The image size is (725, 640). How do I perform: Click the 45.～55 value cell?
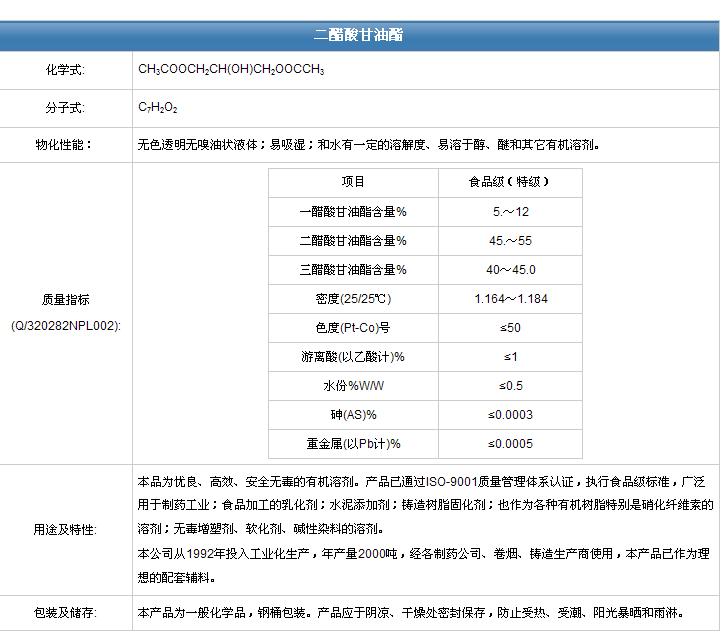[x=510, y=241]
